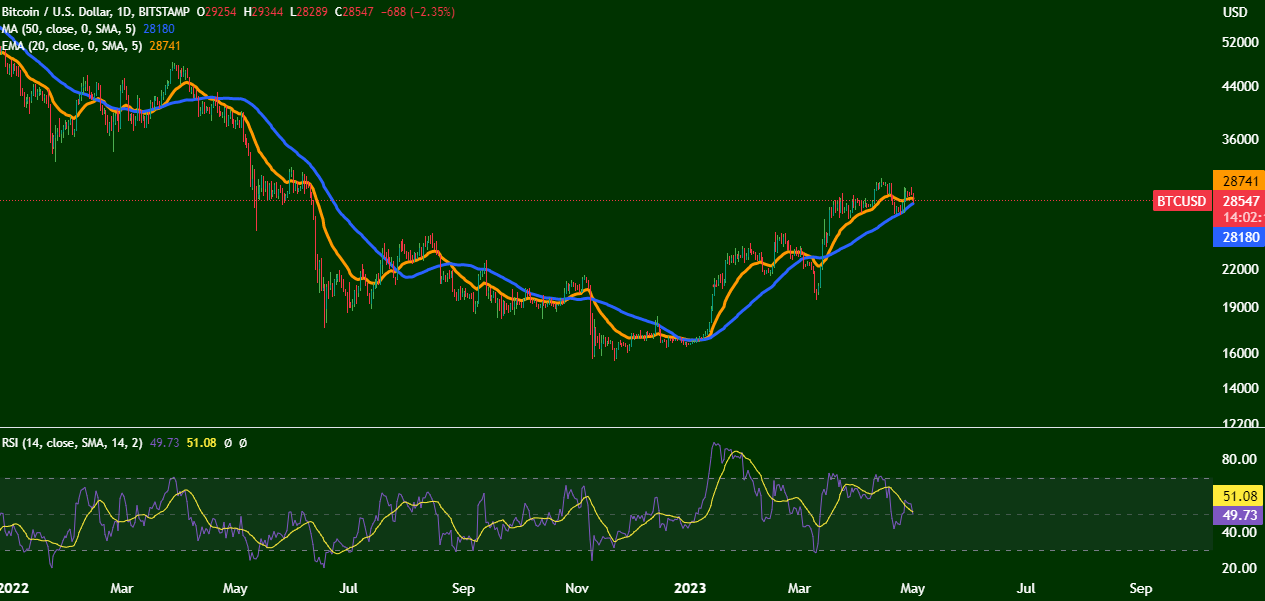Click the 52000 level on the price scale
This screenshot has width=1265, height=601.
click(1238, 43)
